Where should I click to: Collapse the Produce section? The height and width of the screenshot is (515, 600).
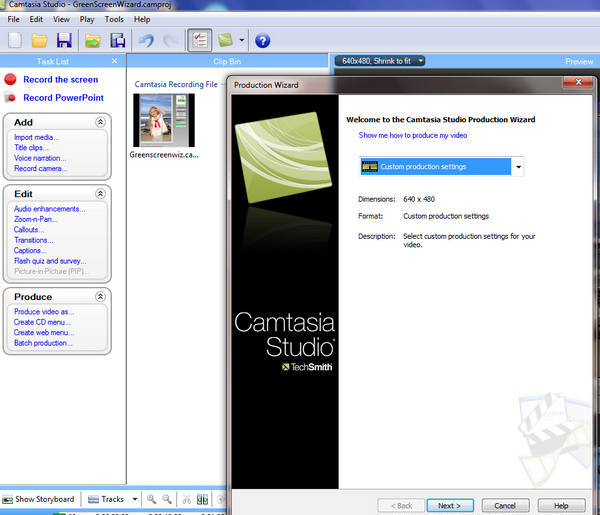pyautogui.click(x=100, y=297)
